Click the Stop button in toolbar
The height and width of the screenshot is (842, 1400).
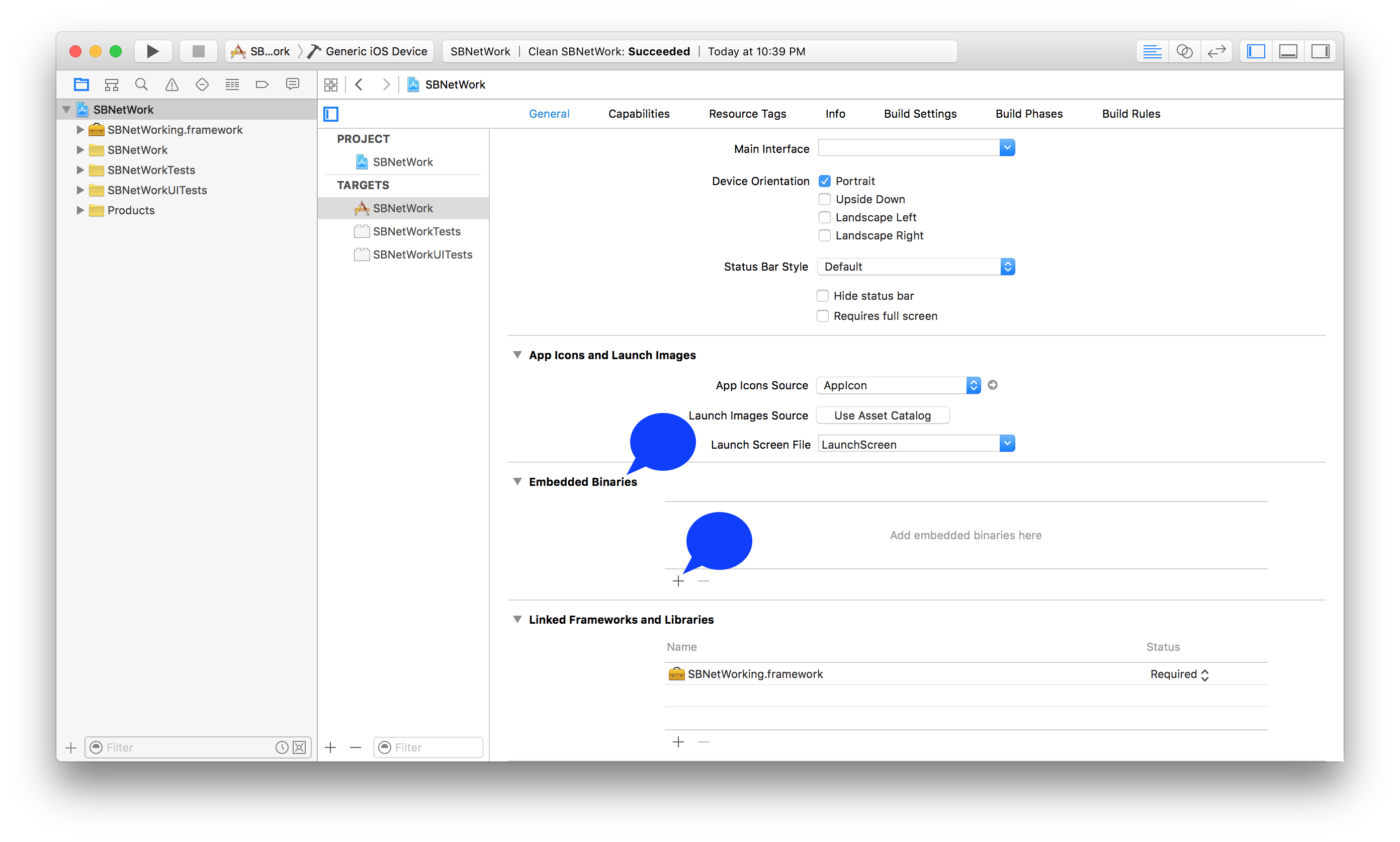[x=196, y=51]
